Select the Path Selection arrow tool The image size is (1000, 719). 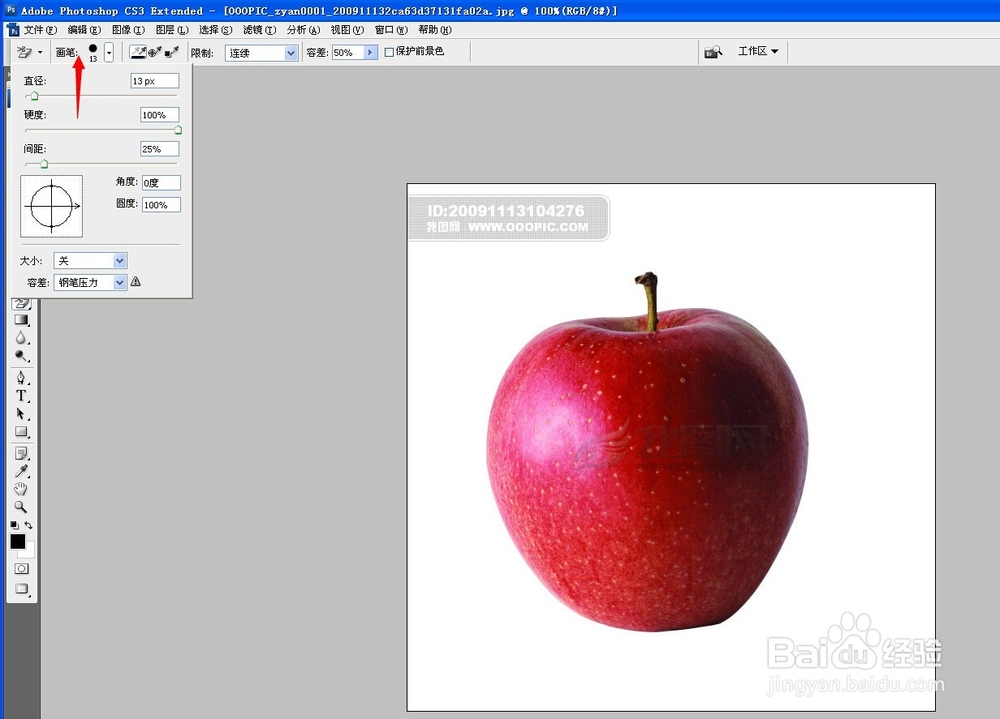(x=21, y=413)
